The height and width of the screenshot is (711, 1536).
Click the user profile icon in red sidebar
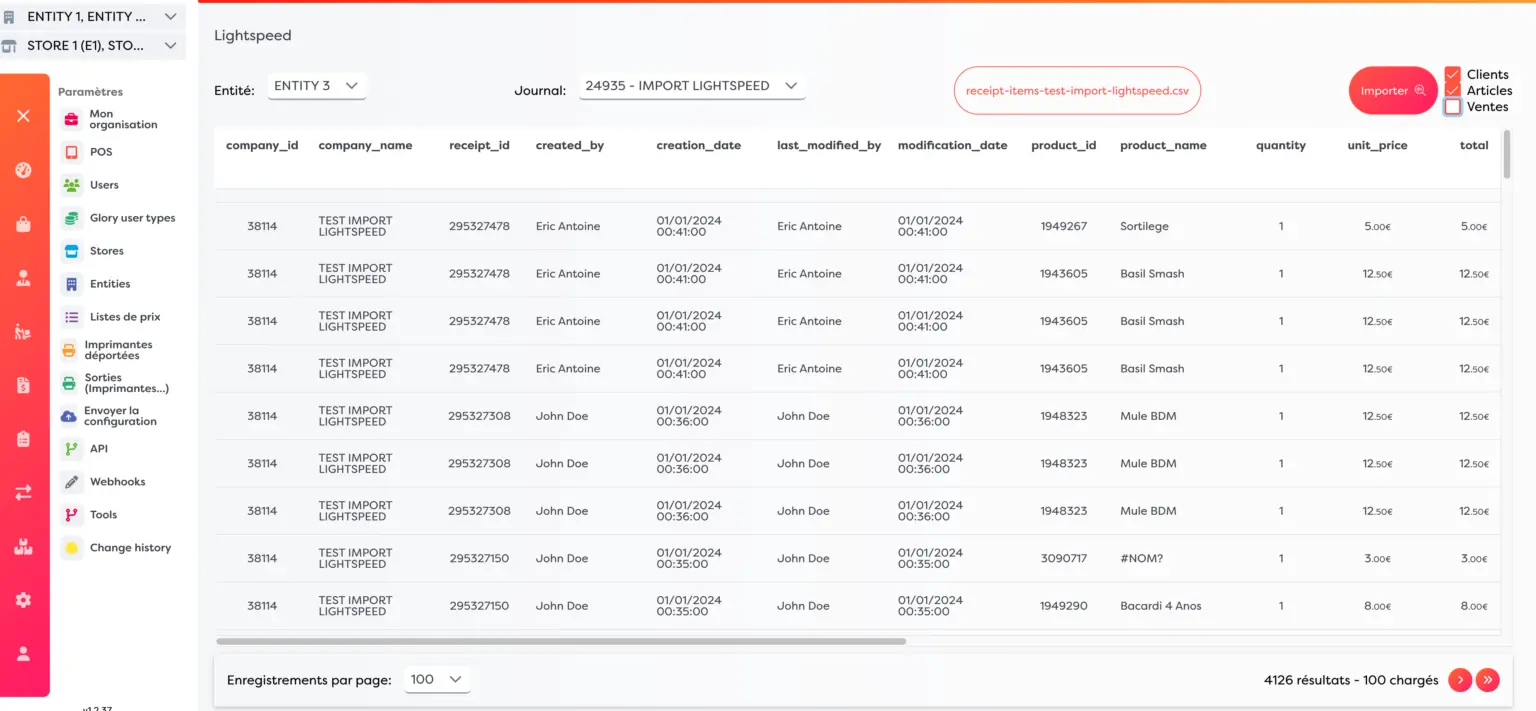(x=23, y=654)
